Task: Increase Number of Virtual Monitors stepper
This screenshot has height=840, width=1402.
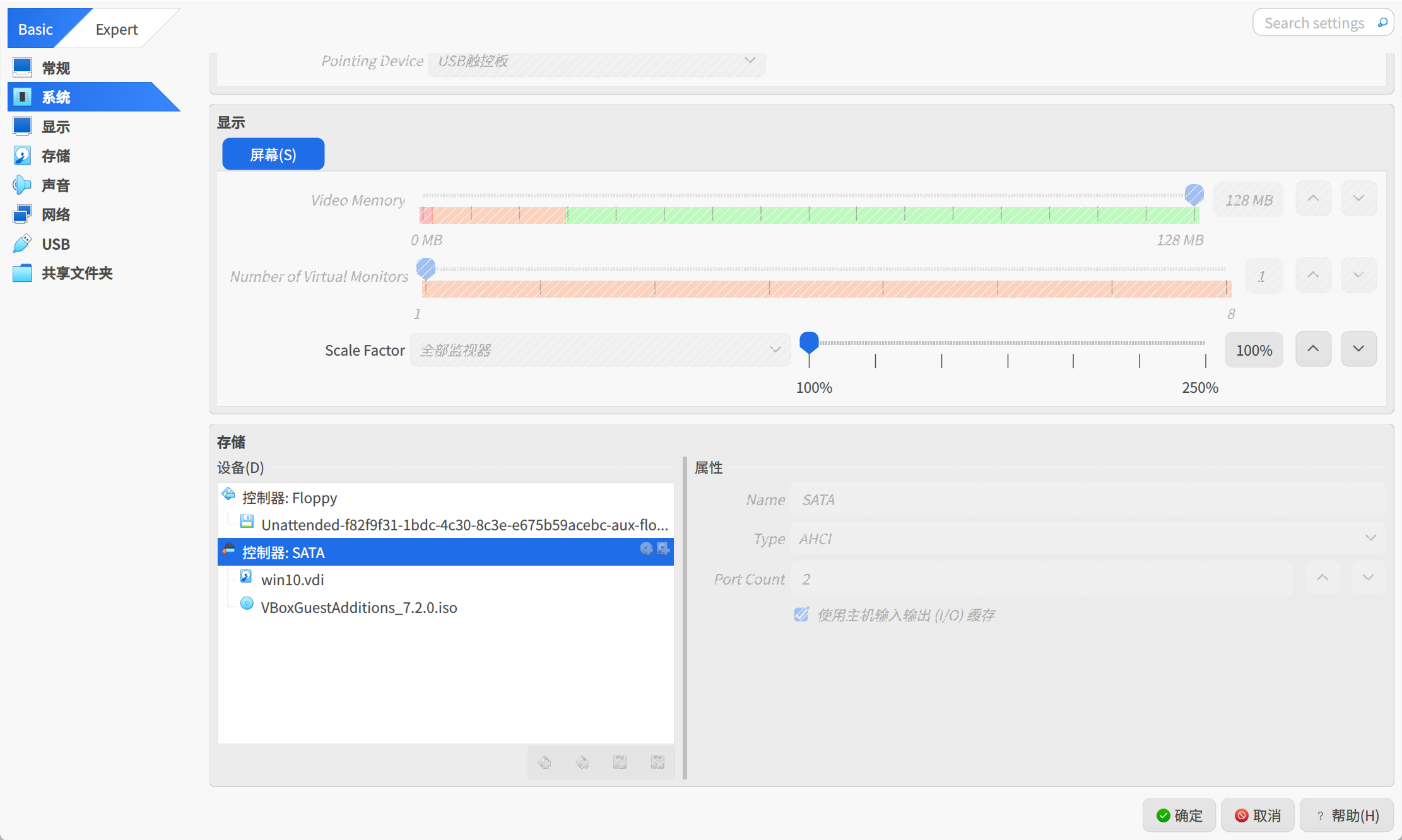Action: coord(1313,275)
